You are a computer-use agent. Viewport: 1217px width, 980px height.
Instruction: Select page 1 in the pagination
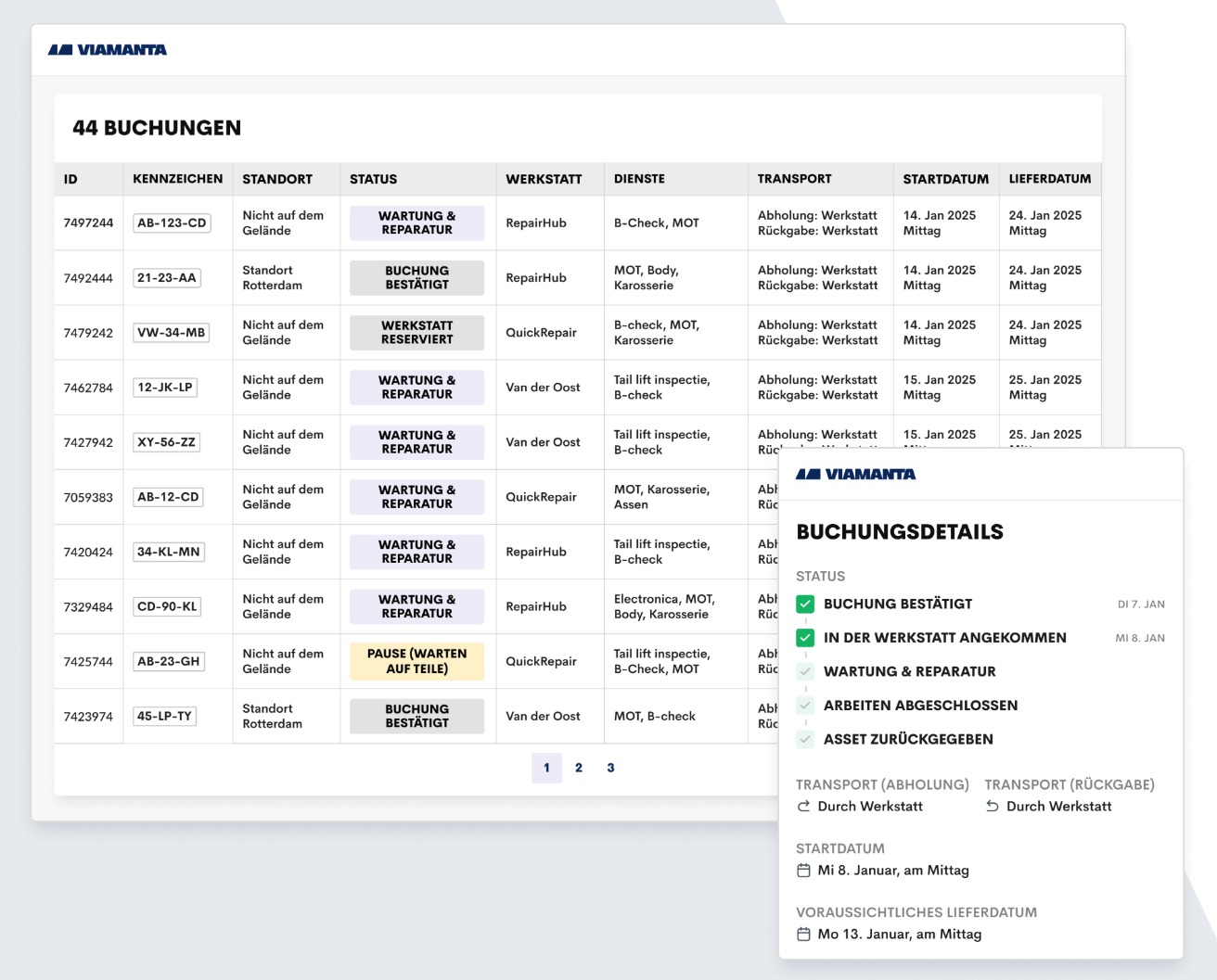[x=546, y=768]
